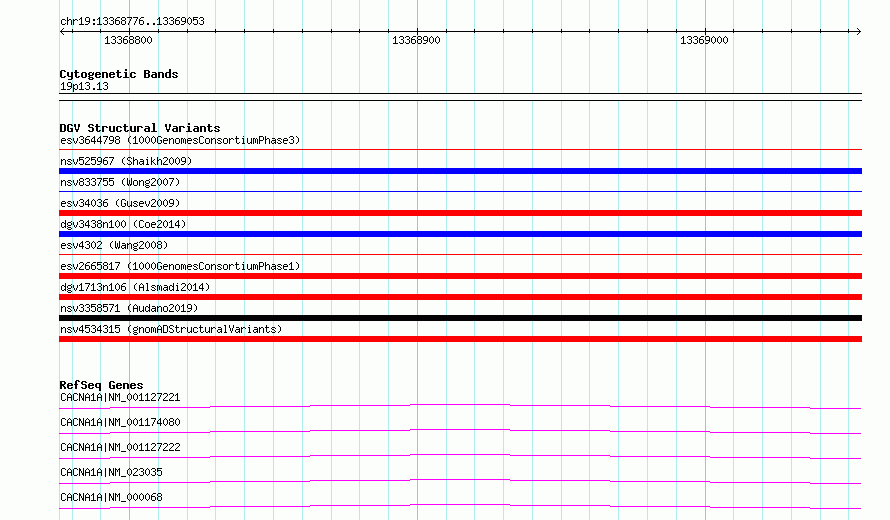
Task: Click the red esv2665817 variant bar
Action: click(460, 276)
